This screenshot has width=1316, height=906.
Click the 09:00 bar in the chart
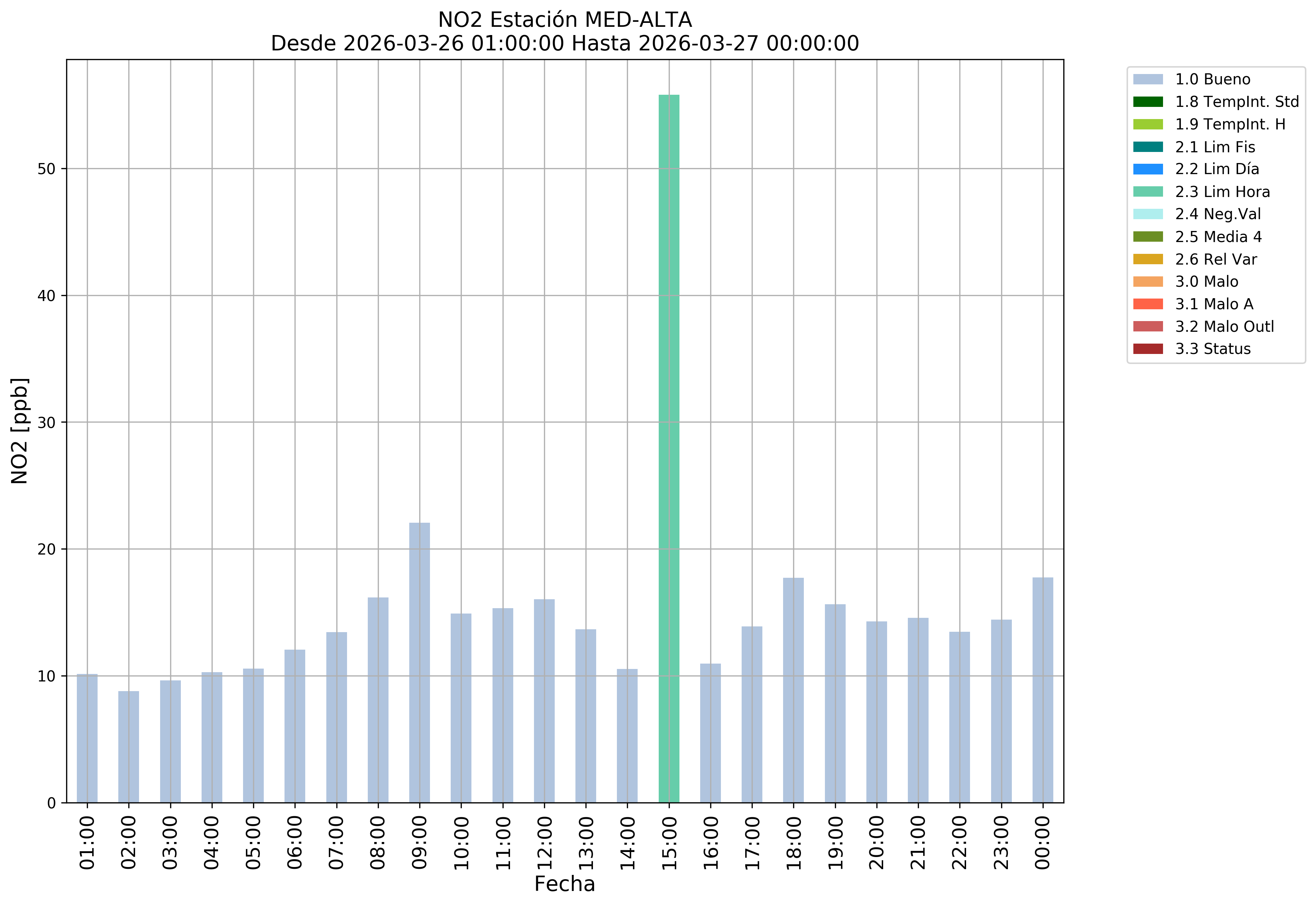(419, 663)
